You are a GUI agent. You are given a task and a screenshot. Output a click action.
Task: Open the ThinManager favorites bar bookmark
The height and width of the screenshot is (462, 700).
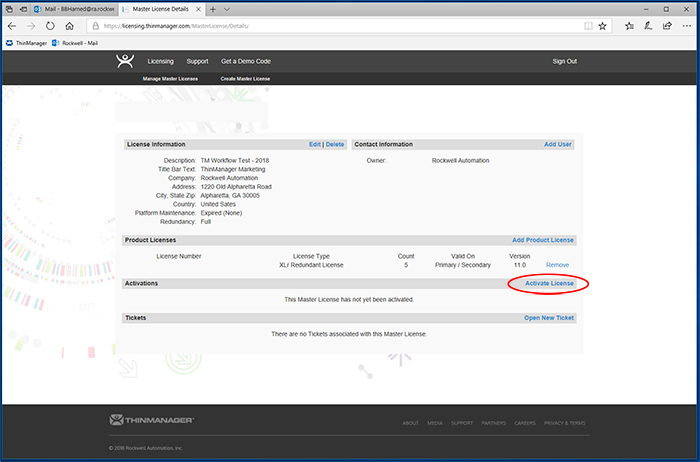point(26,43)
